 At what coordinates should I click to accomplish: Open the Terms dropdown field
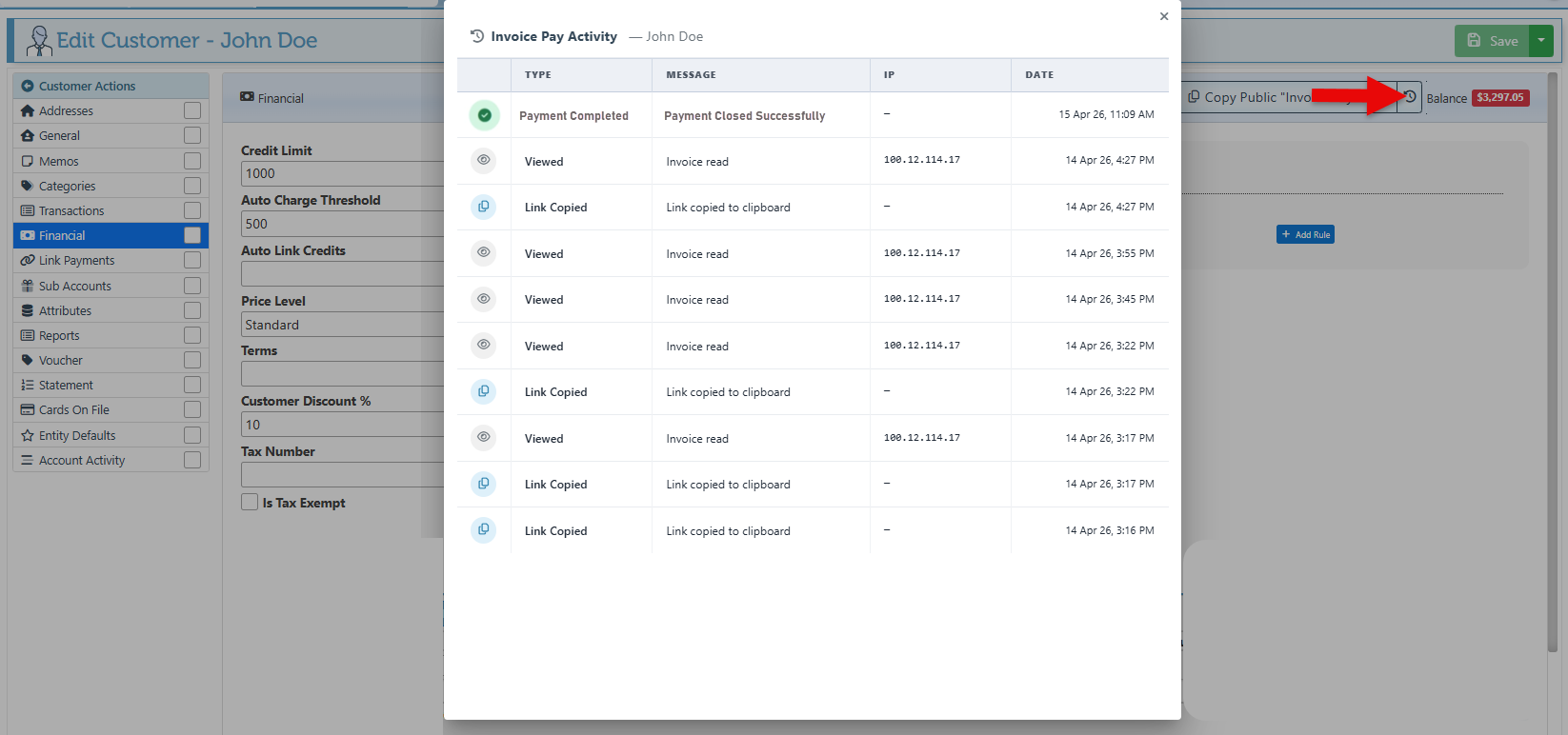(341, 374)
